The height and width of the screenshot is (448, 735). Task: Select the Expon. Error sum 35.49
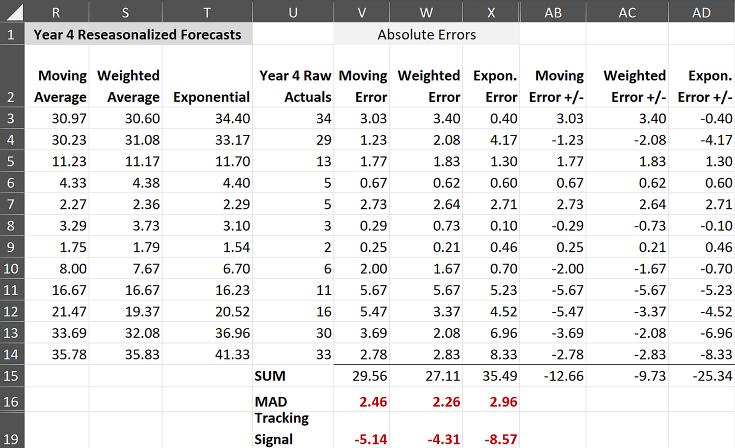coord(494,376)
